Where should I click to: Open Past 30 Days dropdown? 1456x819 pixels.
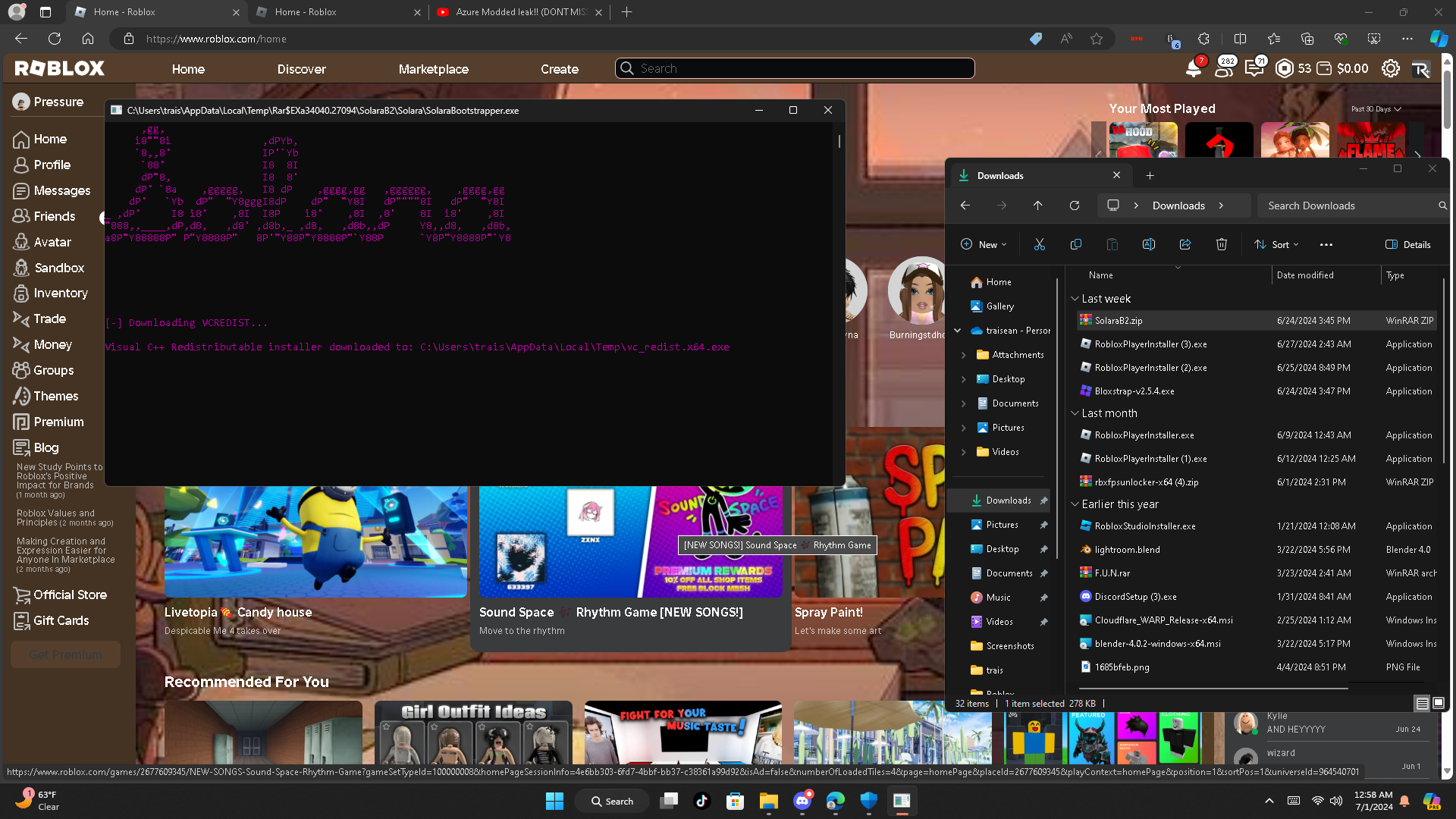click(1376, 109)
